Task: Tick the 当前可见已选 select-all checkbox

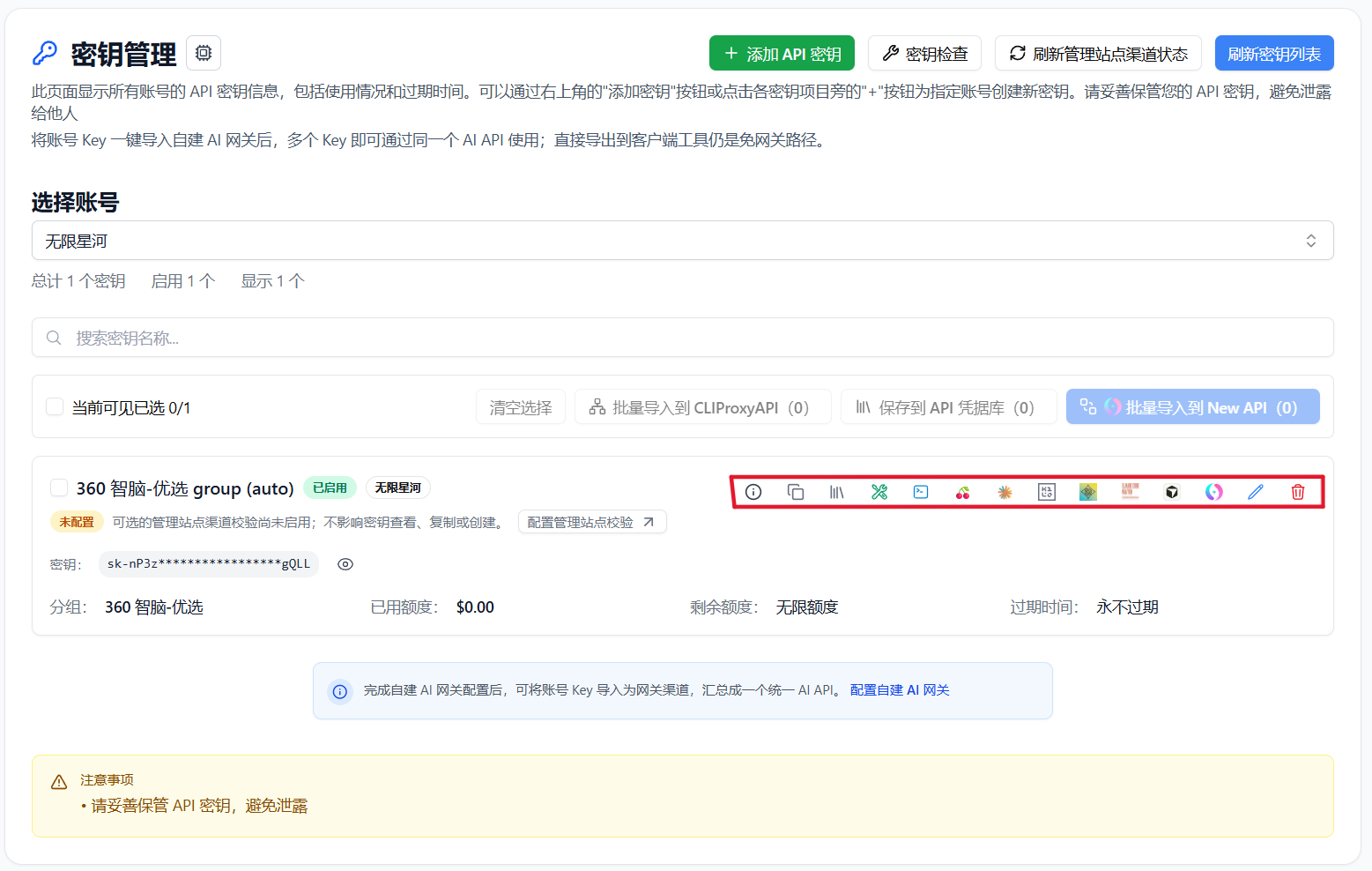Action: coord(55,406)
